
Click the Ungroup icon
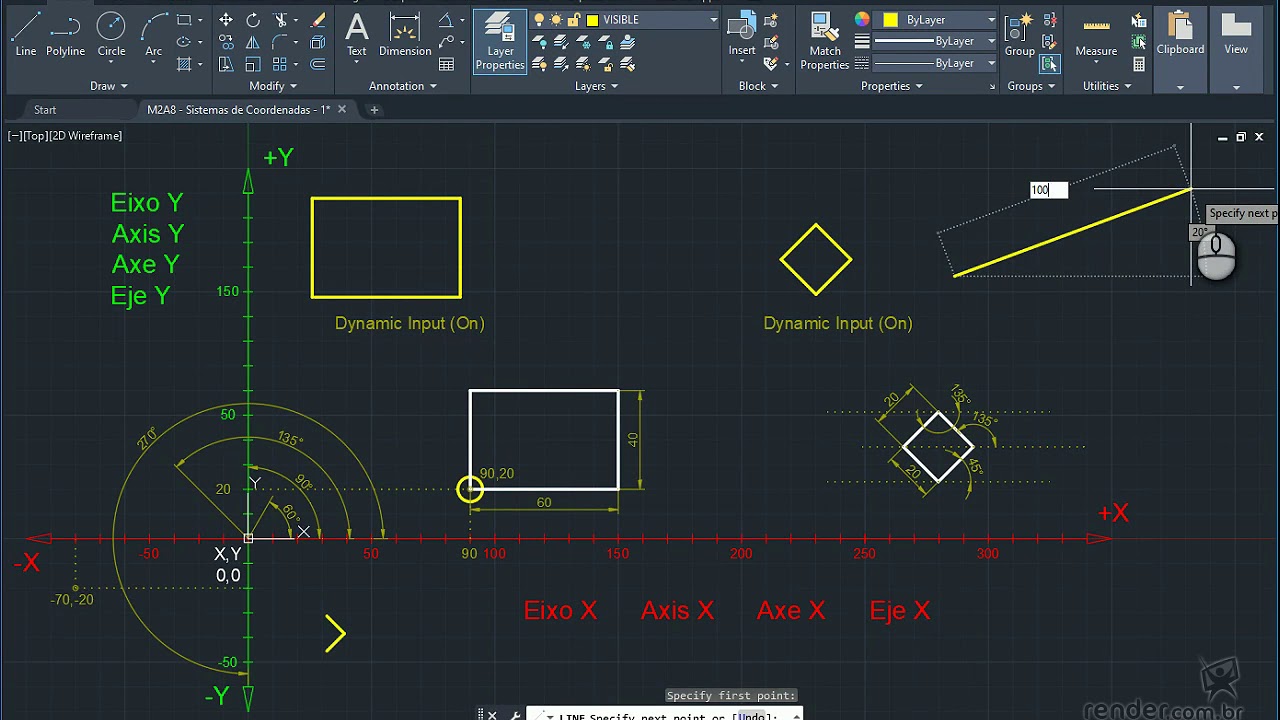pos(1049,20)
